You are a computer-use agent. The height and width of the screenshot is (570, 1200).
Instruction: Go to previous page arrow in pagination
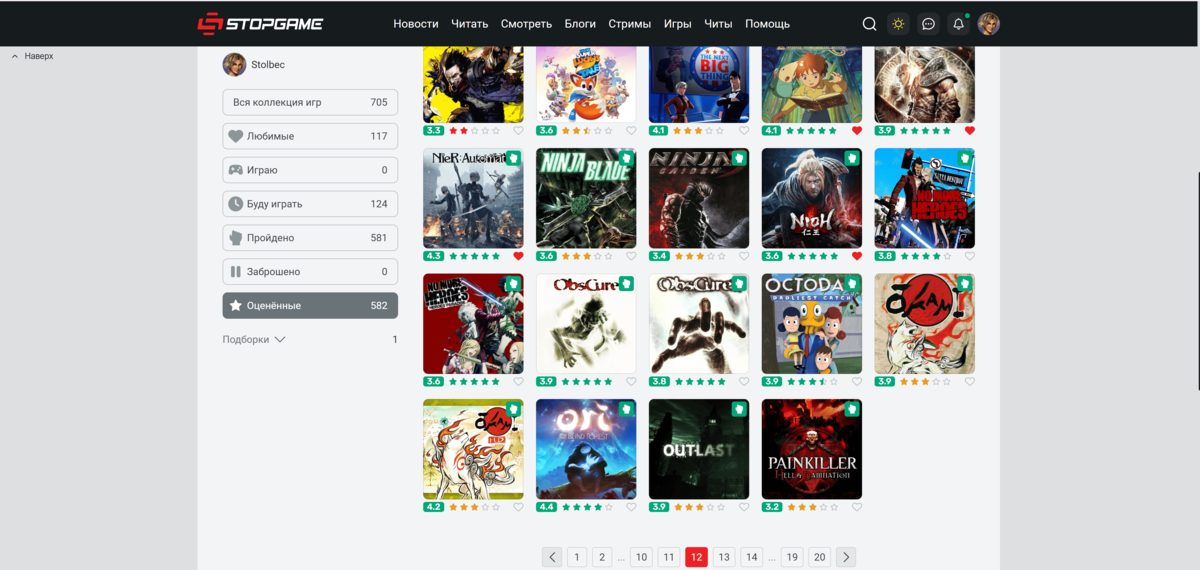pos(552,557)
